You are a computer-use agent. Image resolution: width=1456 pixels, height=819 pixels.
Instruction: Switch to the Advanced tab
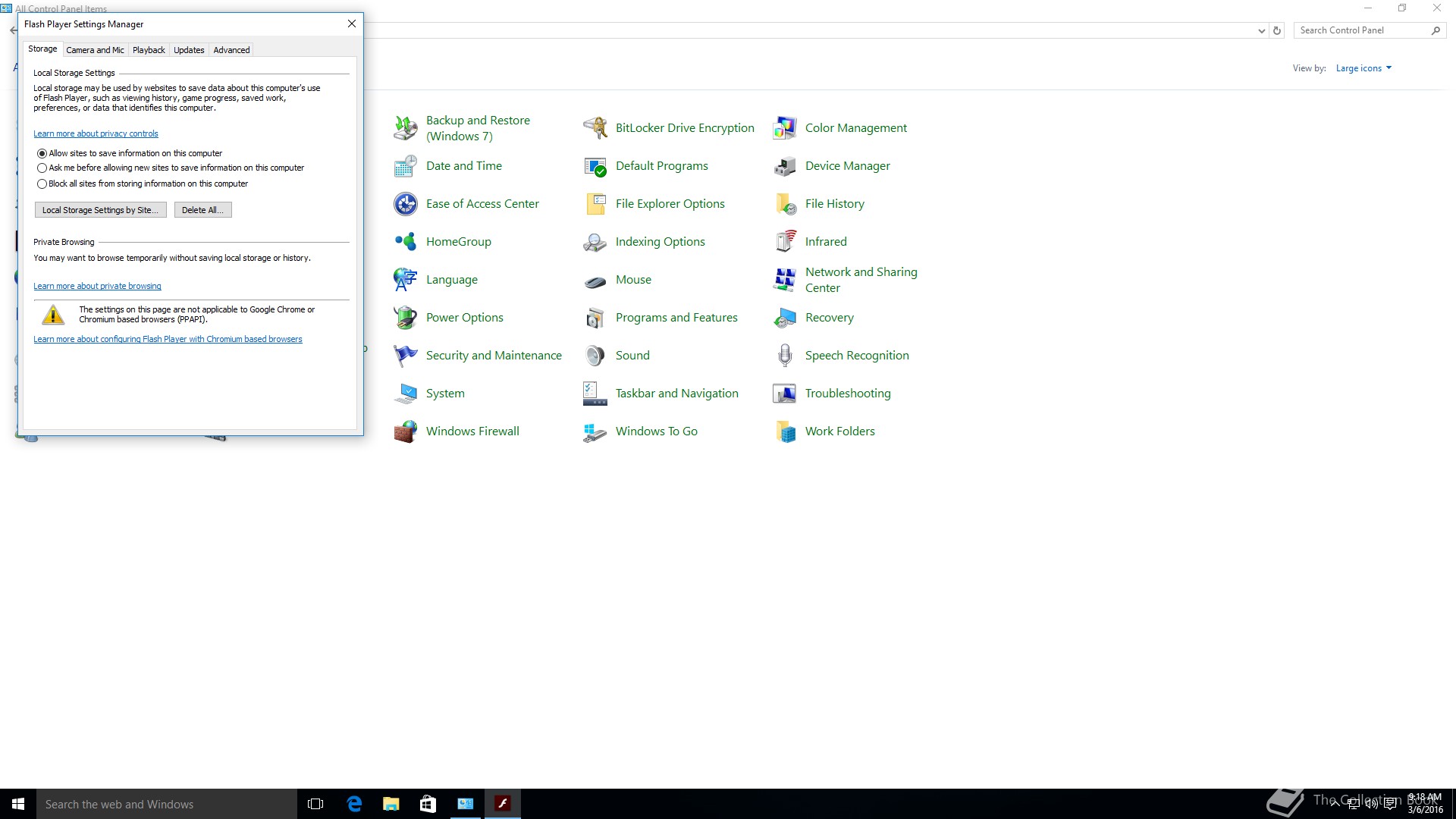(231, 50)
